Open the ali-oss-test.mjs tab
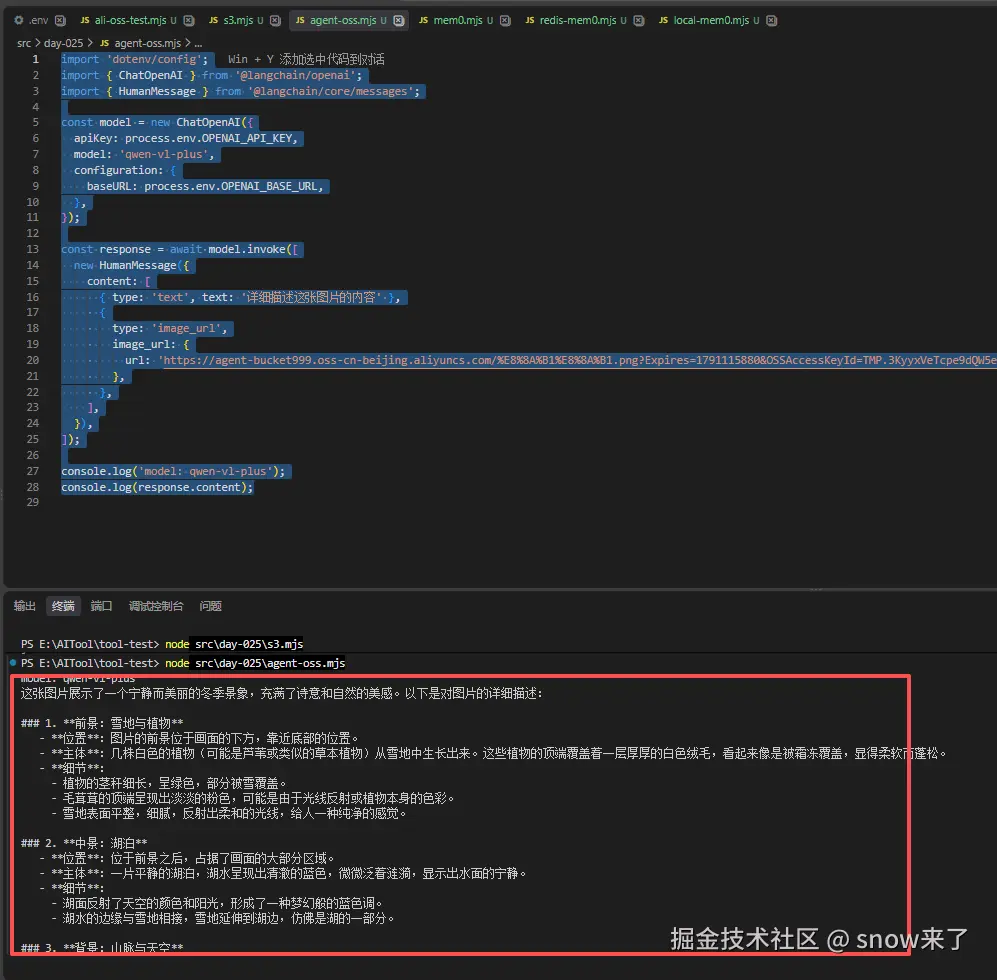This screenshot has height=980, width=997. point(128,20)
